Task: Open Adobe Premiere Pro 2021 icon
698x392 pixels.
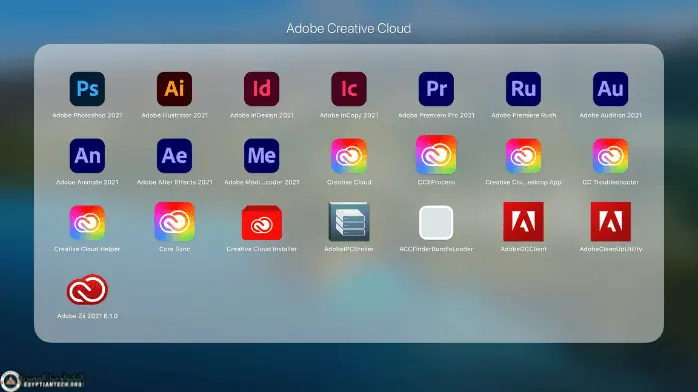Action: coord(436,89)
